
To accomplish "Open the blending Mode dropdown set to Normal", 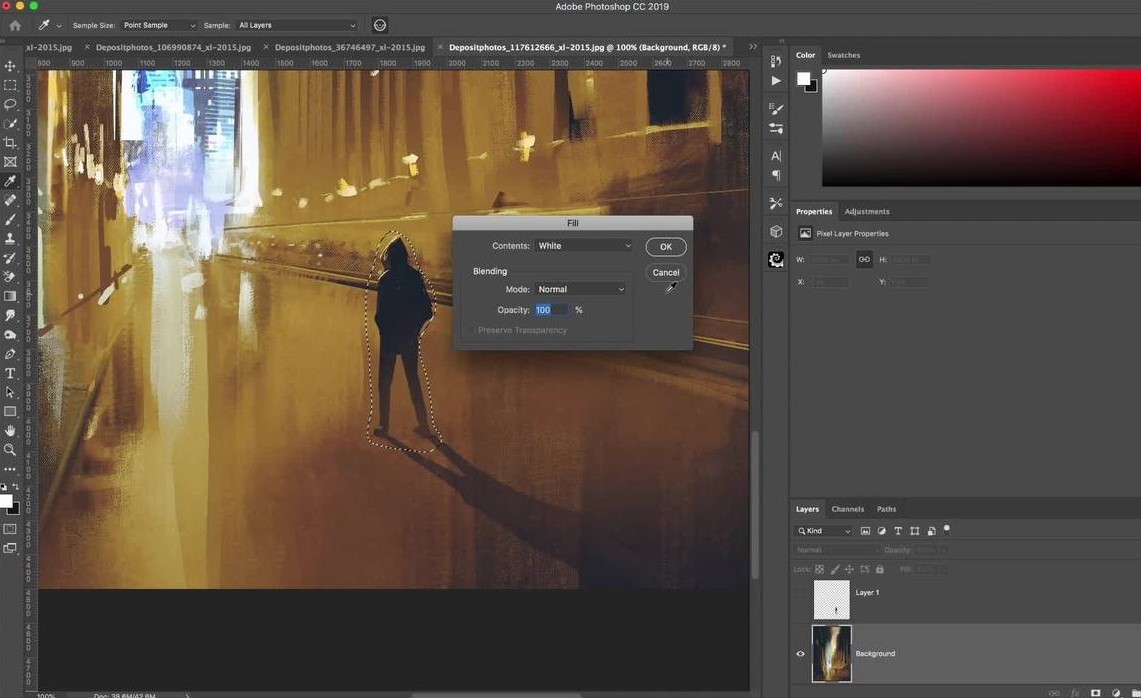I will coord(580,289).
